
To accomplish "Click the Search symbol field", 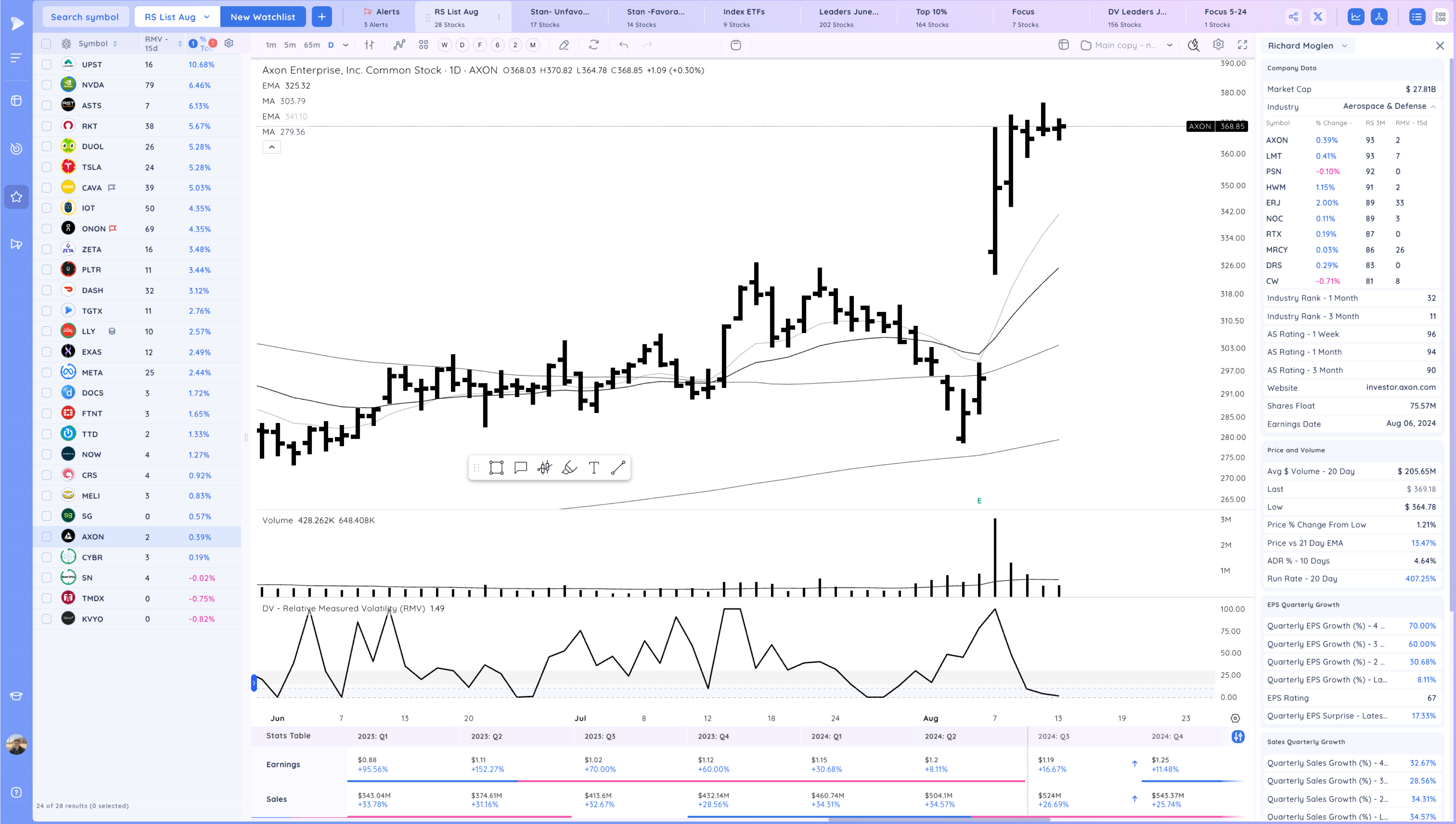I will [x=85, y=17].
